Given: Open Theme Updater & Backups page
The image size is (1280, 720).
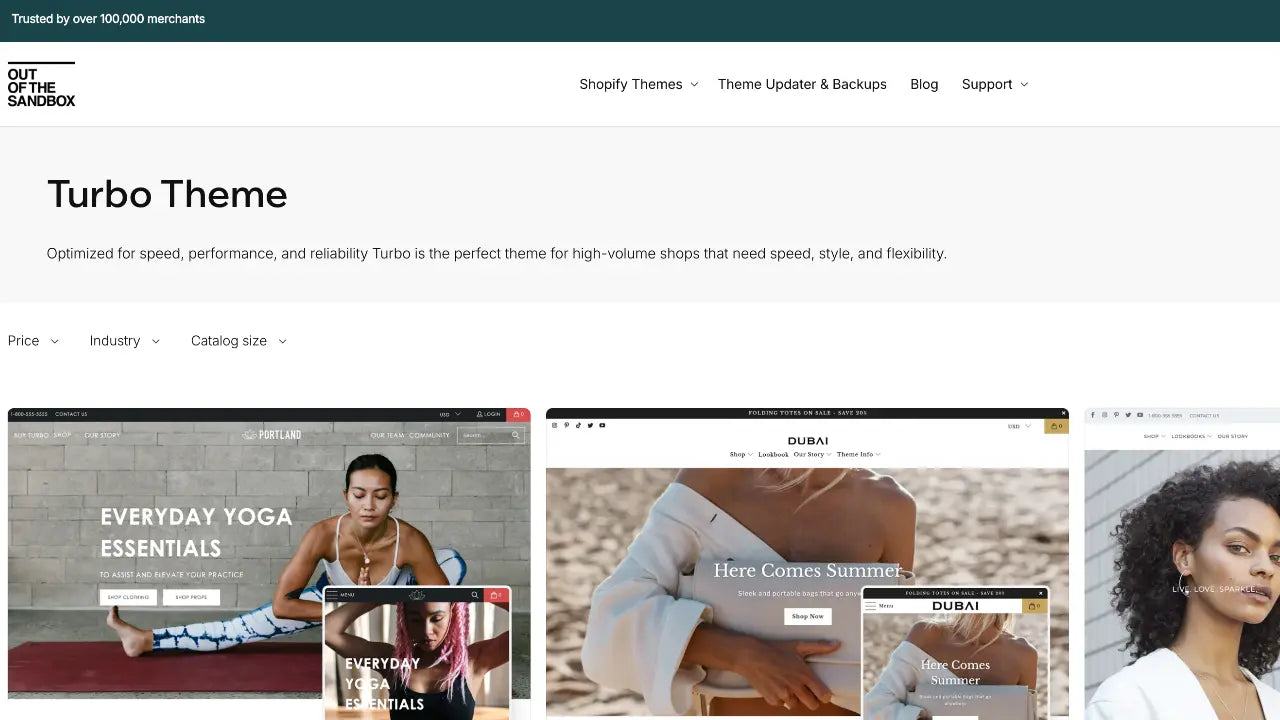Looking at the screenshot, I should (802, 84).
